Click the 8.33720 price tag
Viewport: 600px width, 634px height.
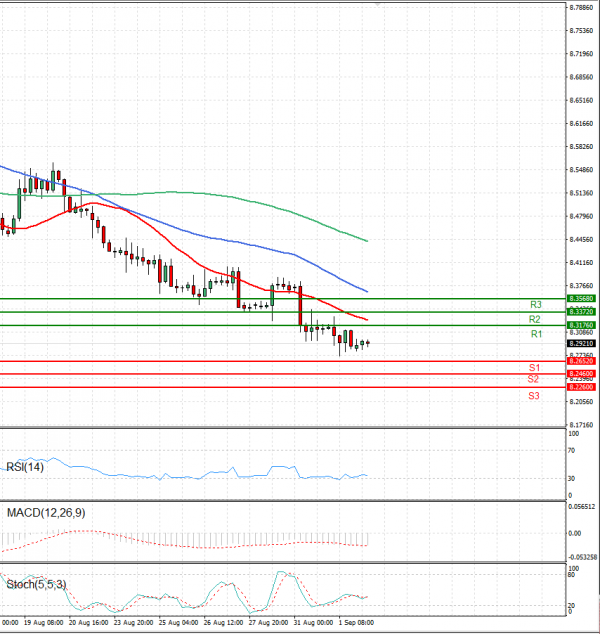pyautogui.click(x=581, y=311)
